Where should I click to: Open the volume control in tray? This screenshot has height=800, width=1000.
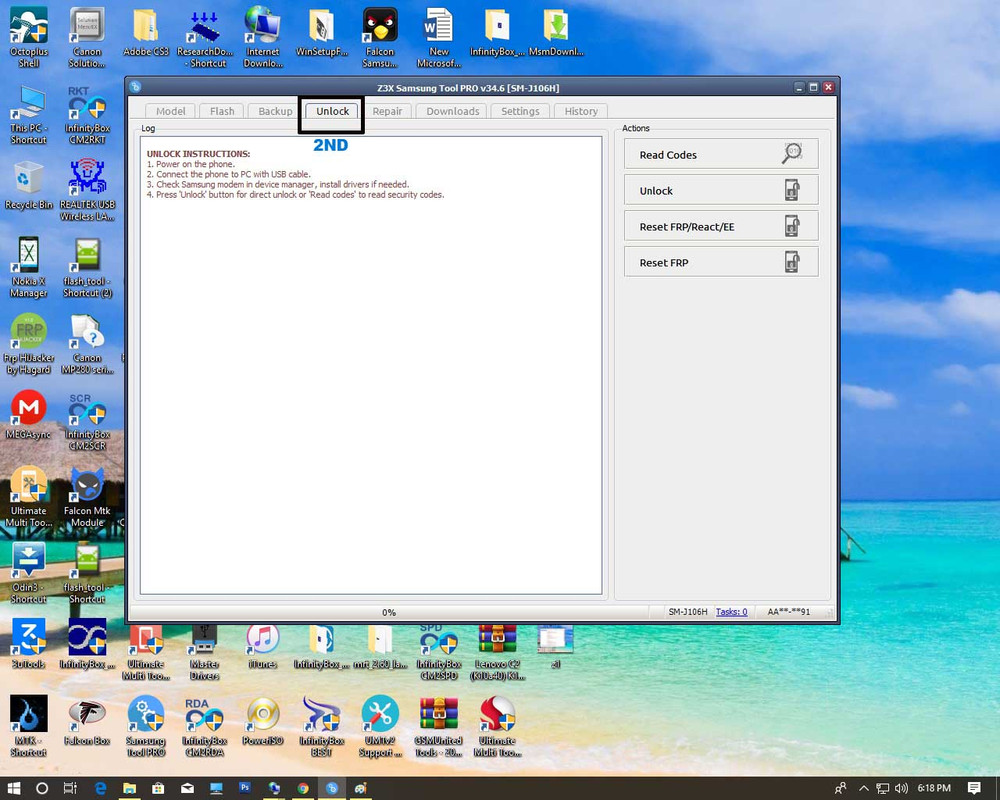(x=901, y=788)
